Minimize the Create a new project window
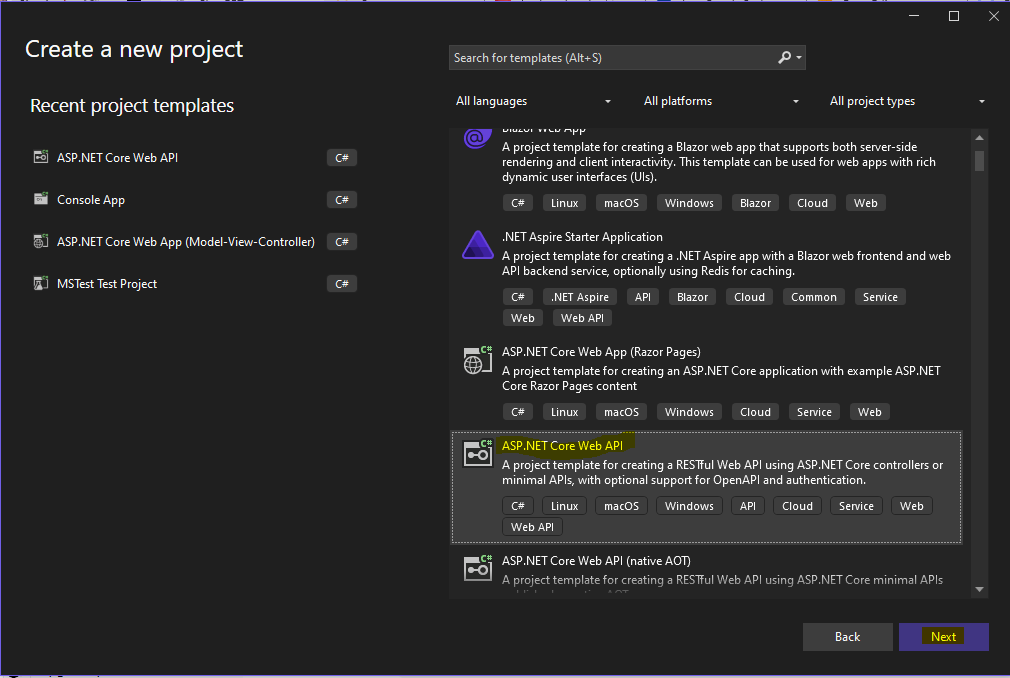 [914, 16]
